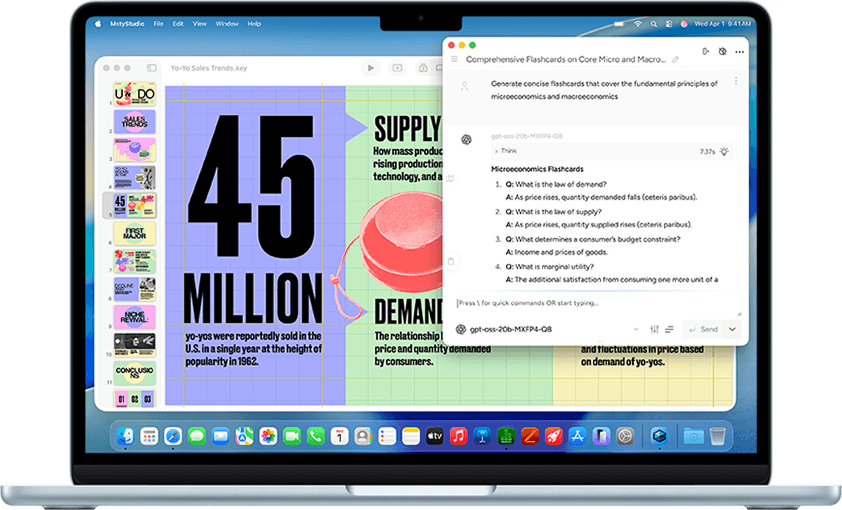Open Calendar from the Dock
The image size is (842, 510).
point(339,436)
